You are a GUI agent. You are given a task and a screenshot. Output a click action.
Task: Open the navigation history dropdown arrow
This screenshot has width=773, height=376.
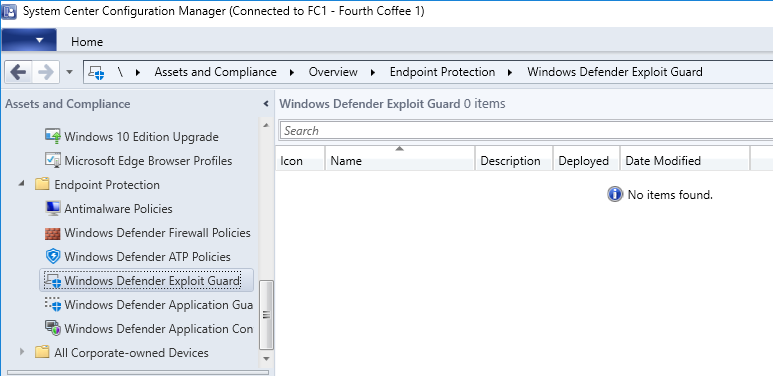click(70, 72)
